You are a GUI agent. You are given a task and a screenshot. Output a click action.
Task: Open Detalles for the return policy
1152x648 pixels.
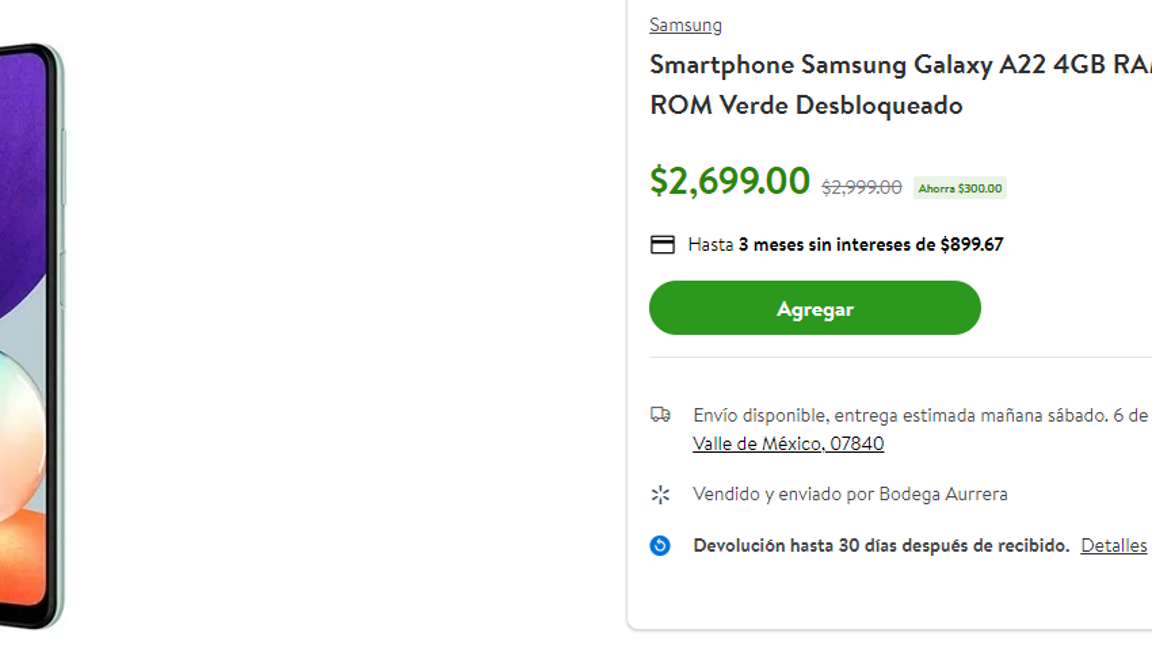(1113, 545)
